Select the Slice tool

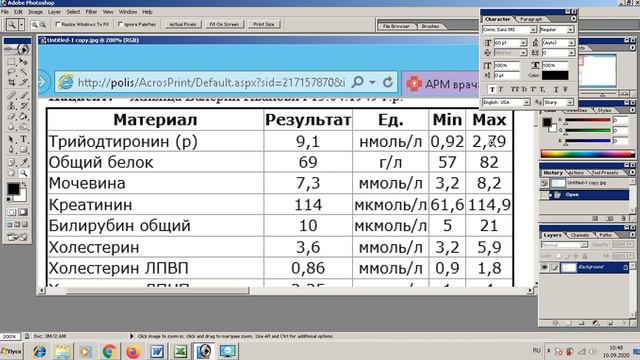pyautogui.click(x=23, y=82)
